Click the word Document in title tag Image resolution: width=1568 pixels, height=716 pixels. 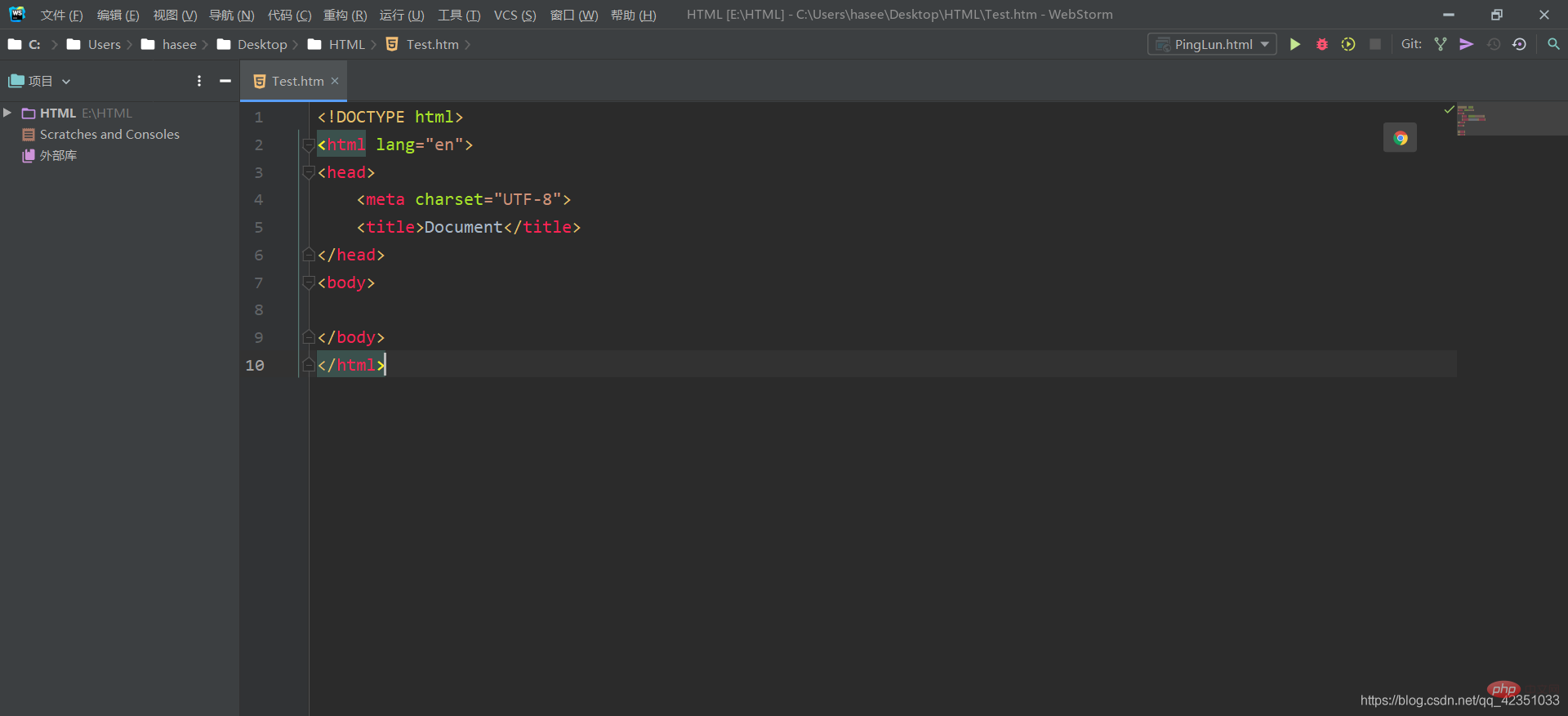tap(463, 227)
